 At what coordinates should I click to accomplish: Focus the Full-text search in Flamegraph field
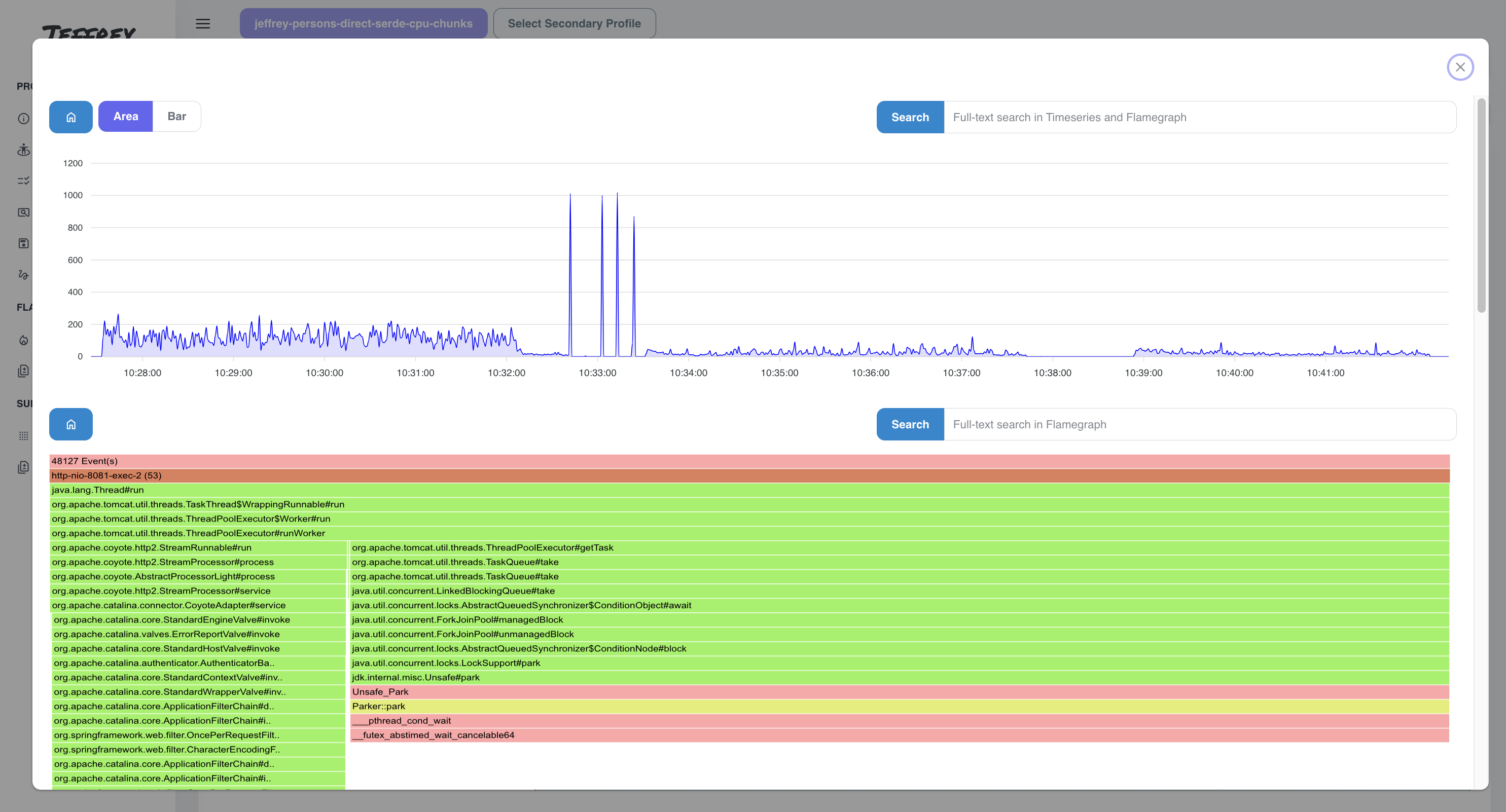click(1200, 424)
